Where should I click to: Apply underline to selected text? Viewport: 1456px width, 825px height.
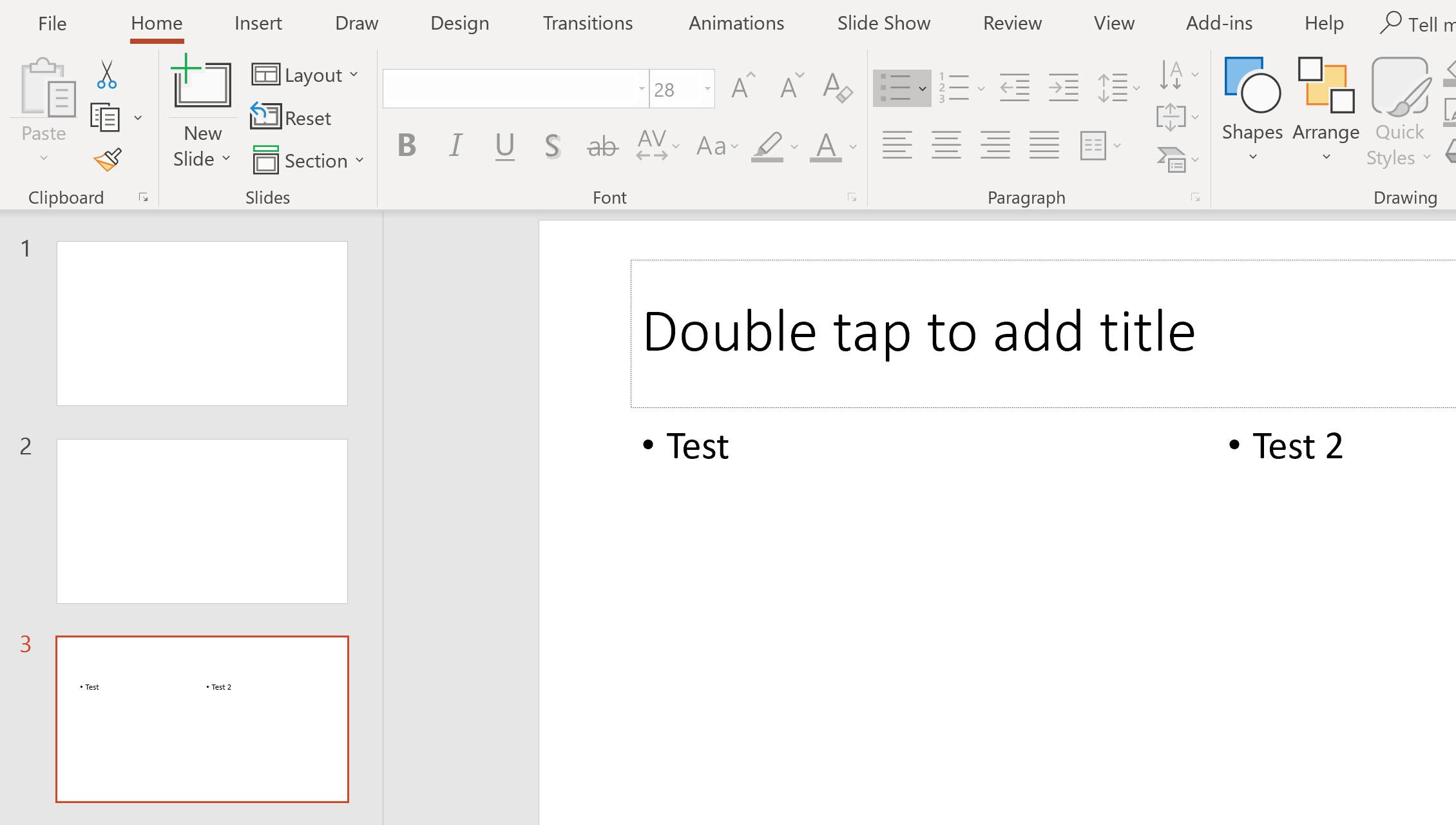(504, 146)
